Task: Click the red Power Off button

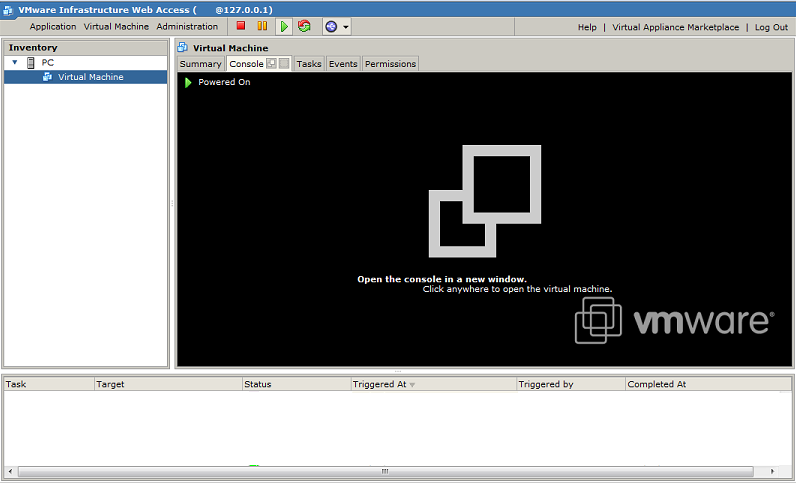Action: [x=241, y=27]
